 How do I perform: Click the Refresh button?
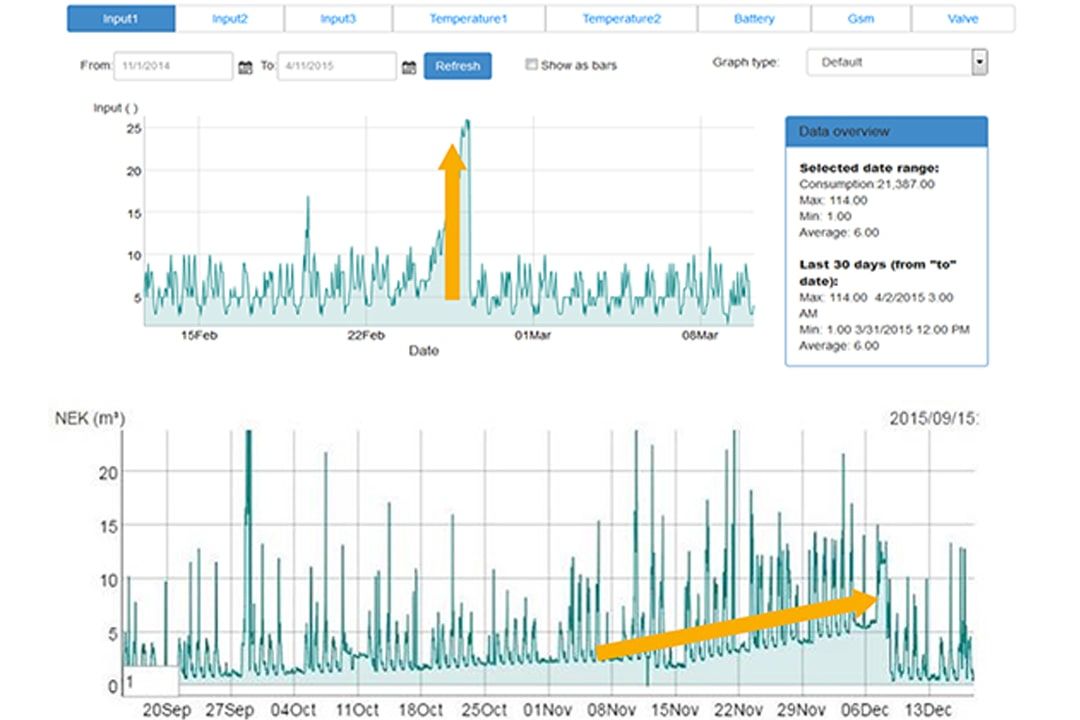click(x=457, y=66)
